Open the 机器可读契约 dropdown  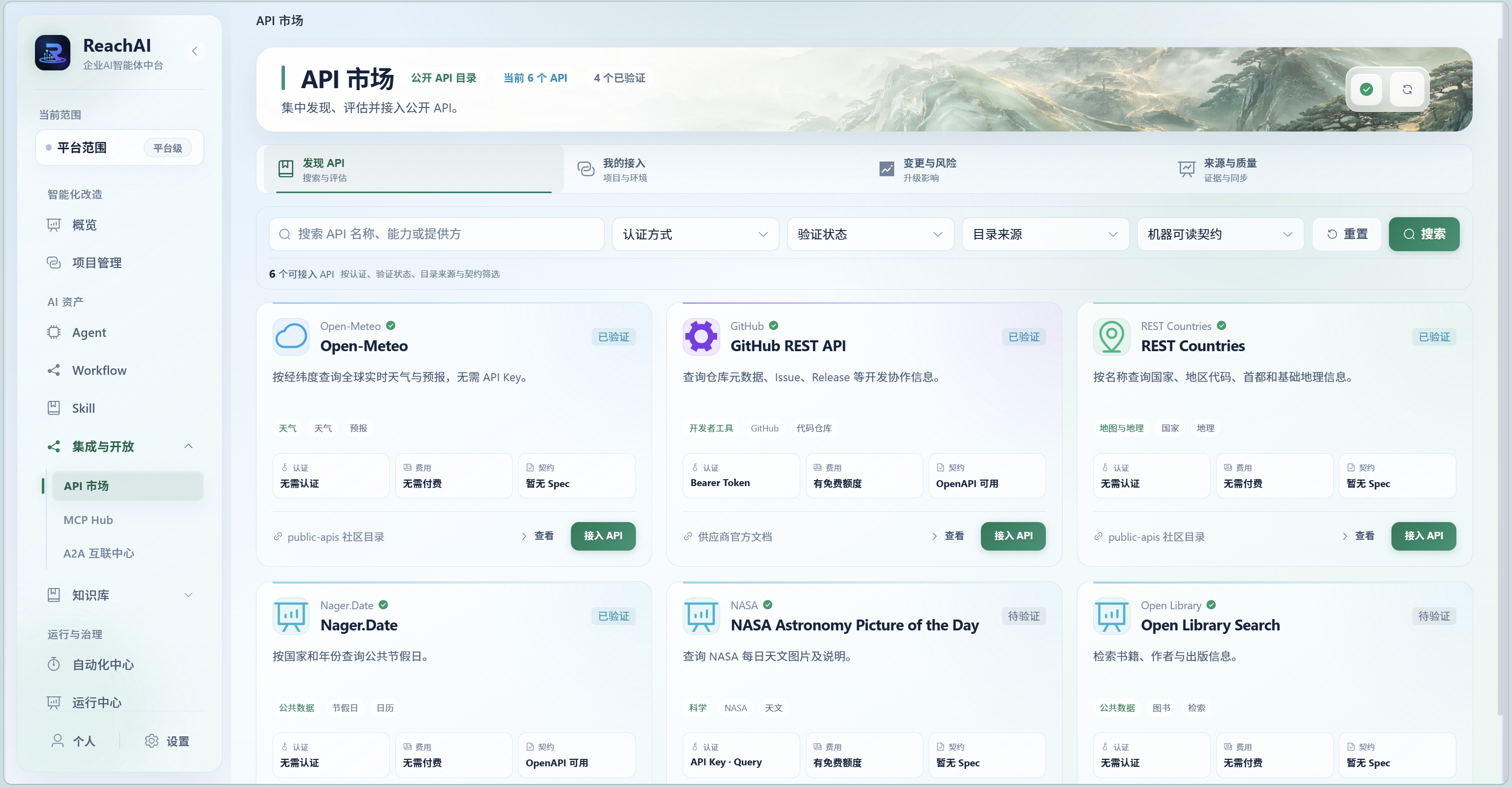tap(1220, 234)
